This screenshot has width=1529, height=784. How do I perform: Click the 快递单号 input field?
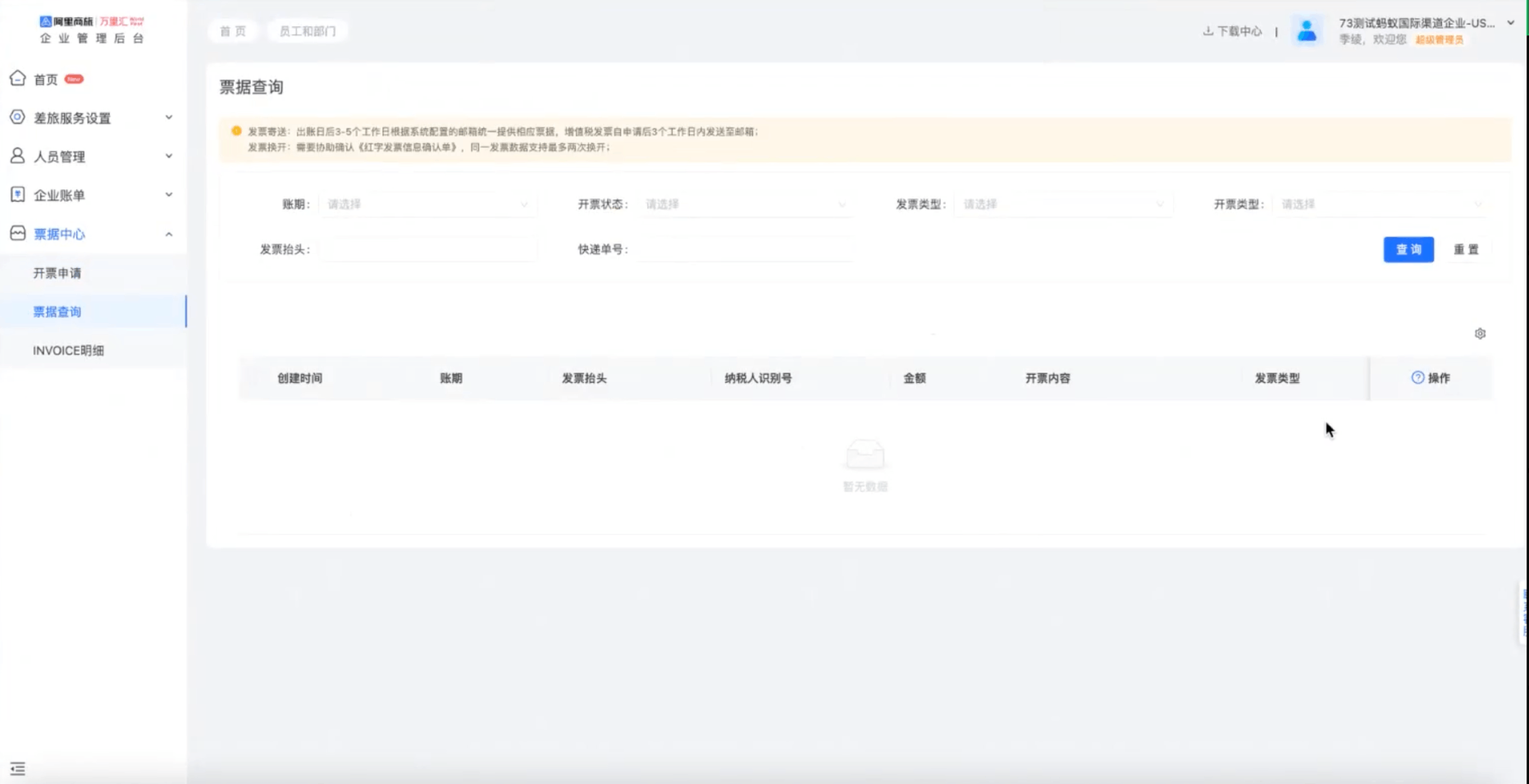click(746, 249)
